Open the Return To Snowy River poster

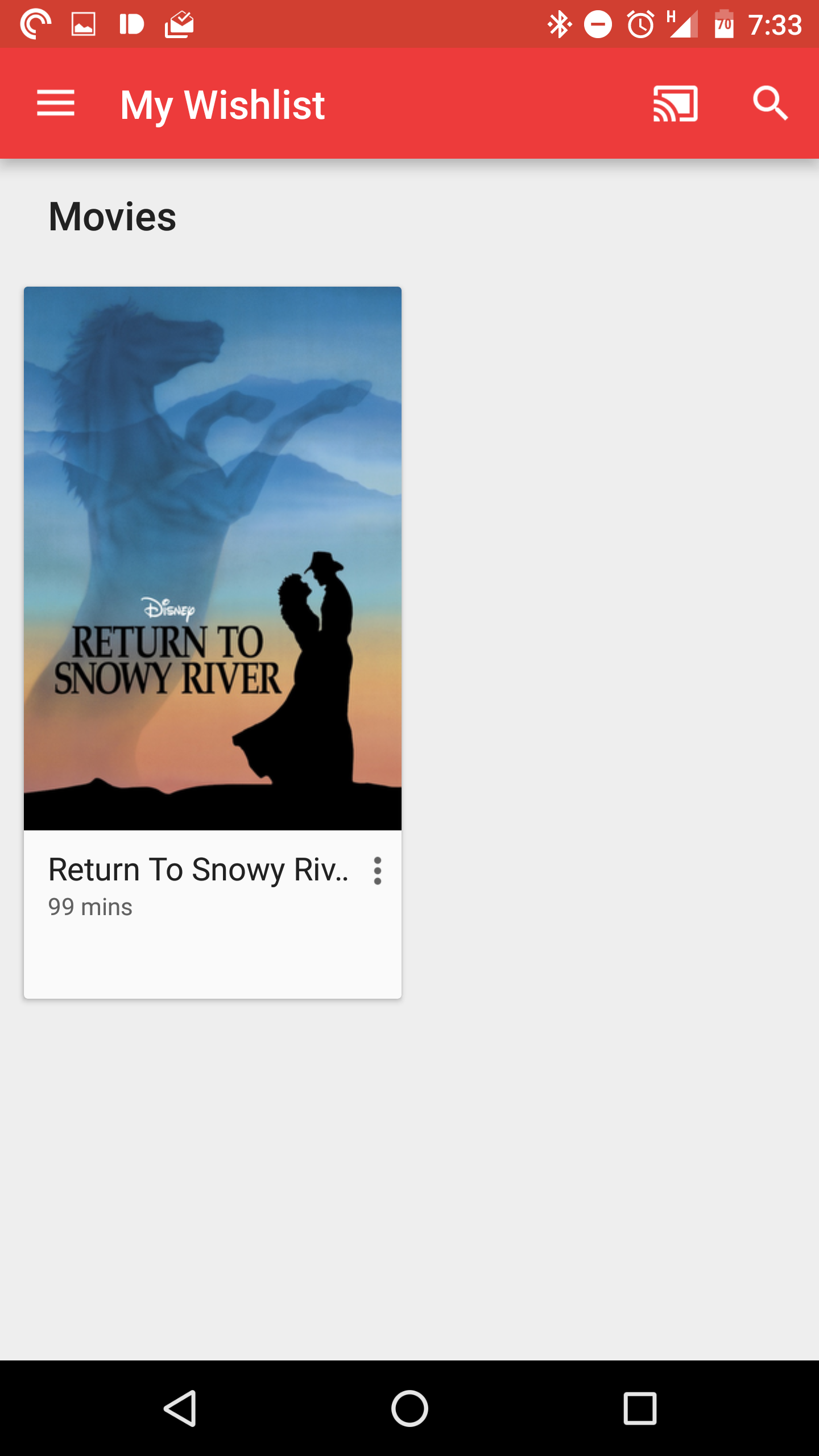pyautogui.click(x=213, y=559)
